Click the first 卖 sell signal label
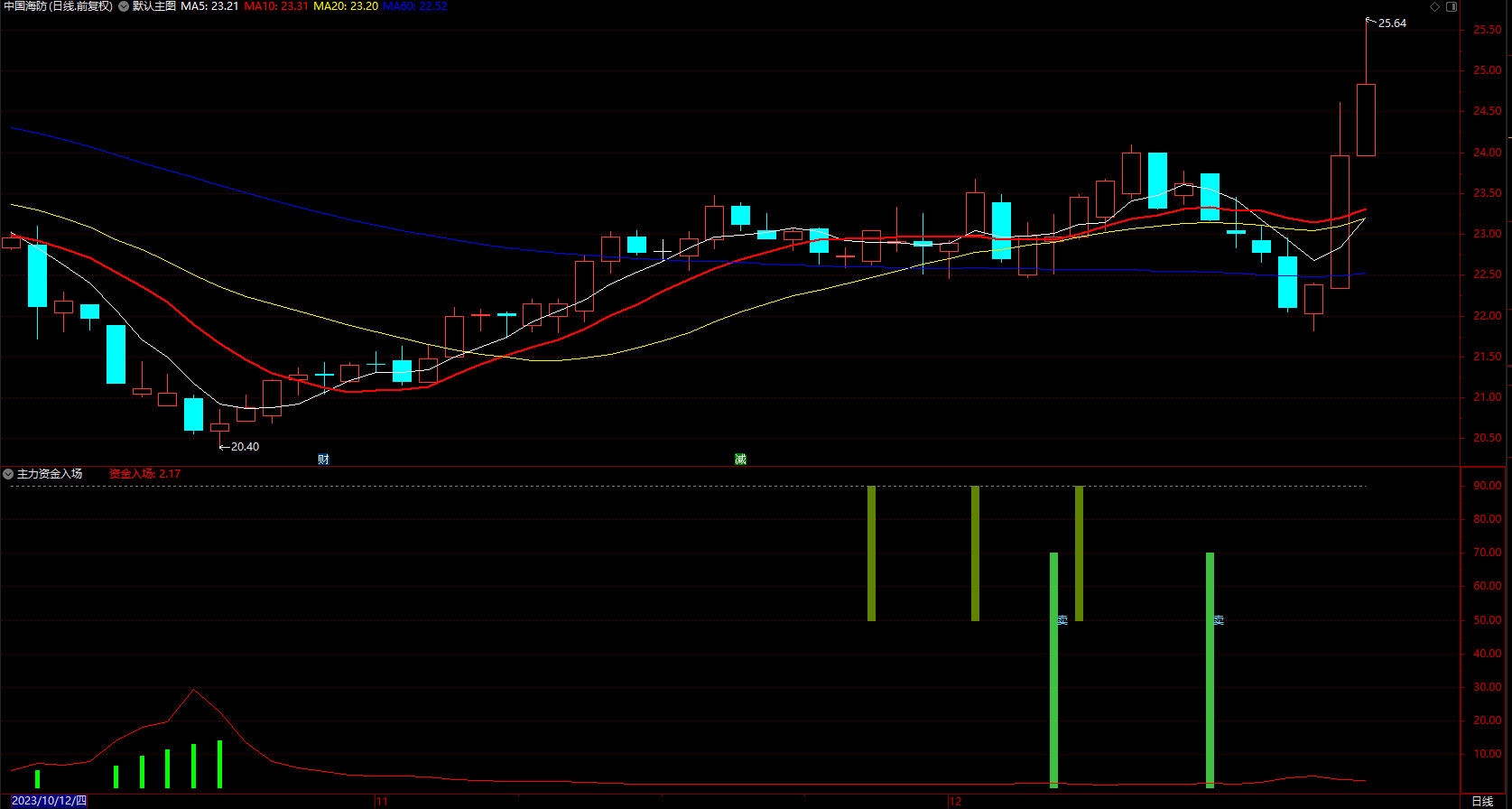Image resolution: width=1512 pixels, height=809 pixels. click(1062, 620)
